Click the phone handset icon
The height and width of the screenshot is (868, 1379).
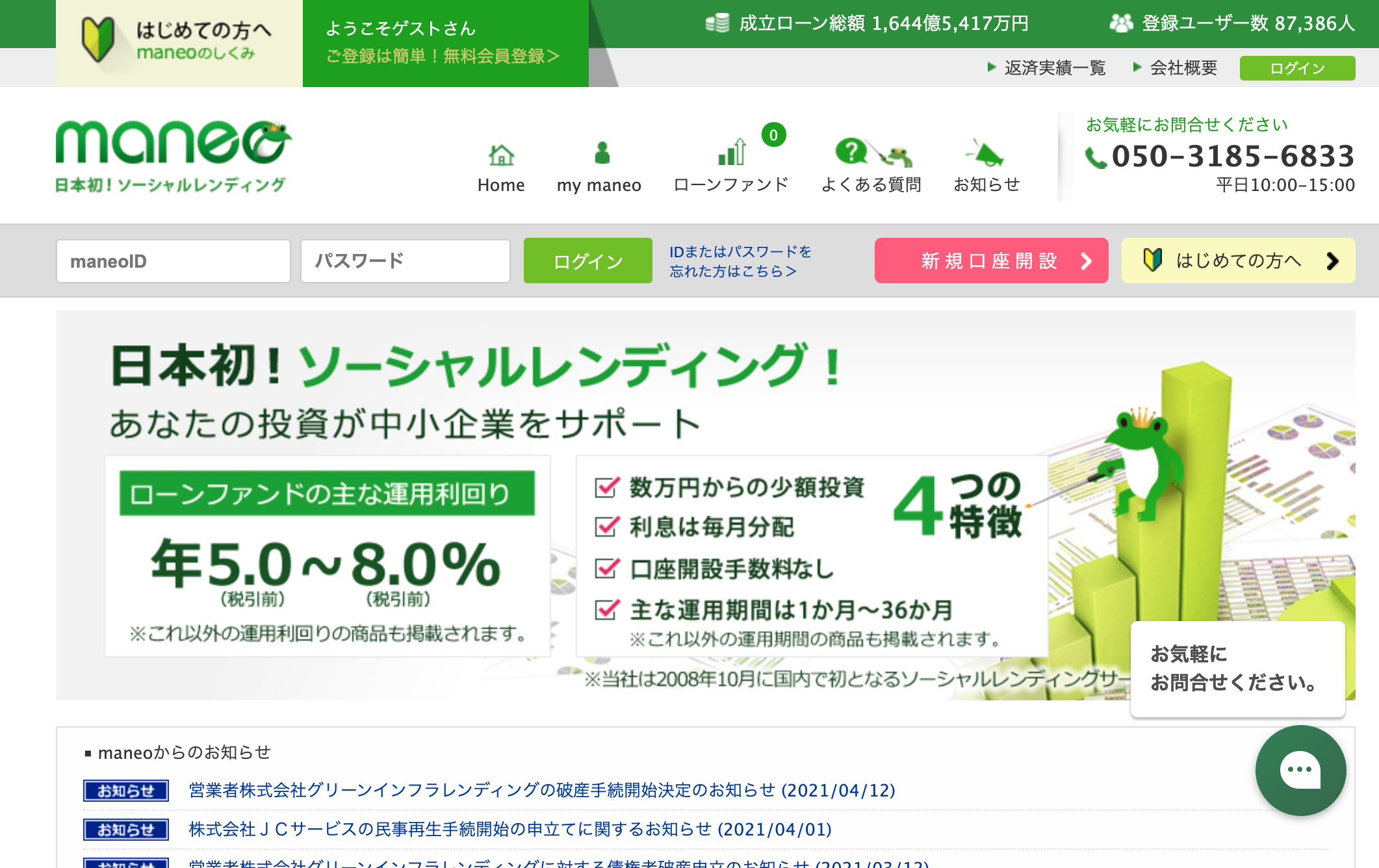1096,158
